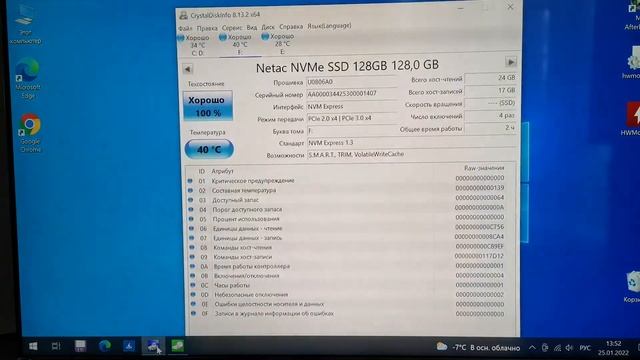Select attribute 04 Порог доступного запаса row
Screen dimensions: 640x360
347,209
